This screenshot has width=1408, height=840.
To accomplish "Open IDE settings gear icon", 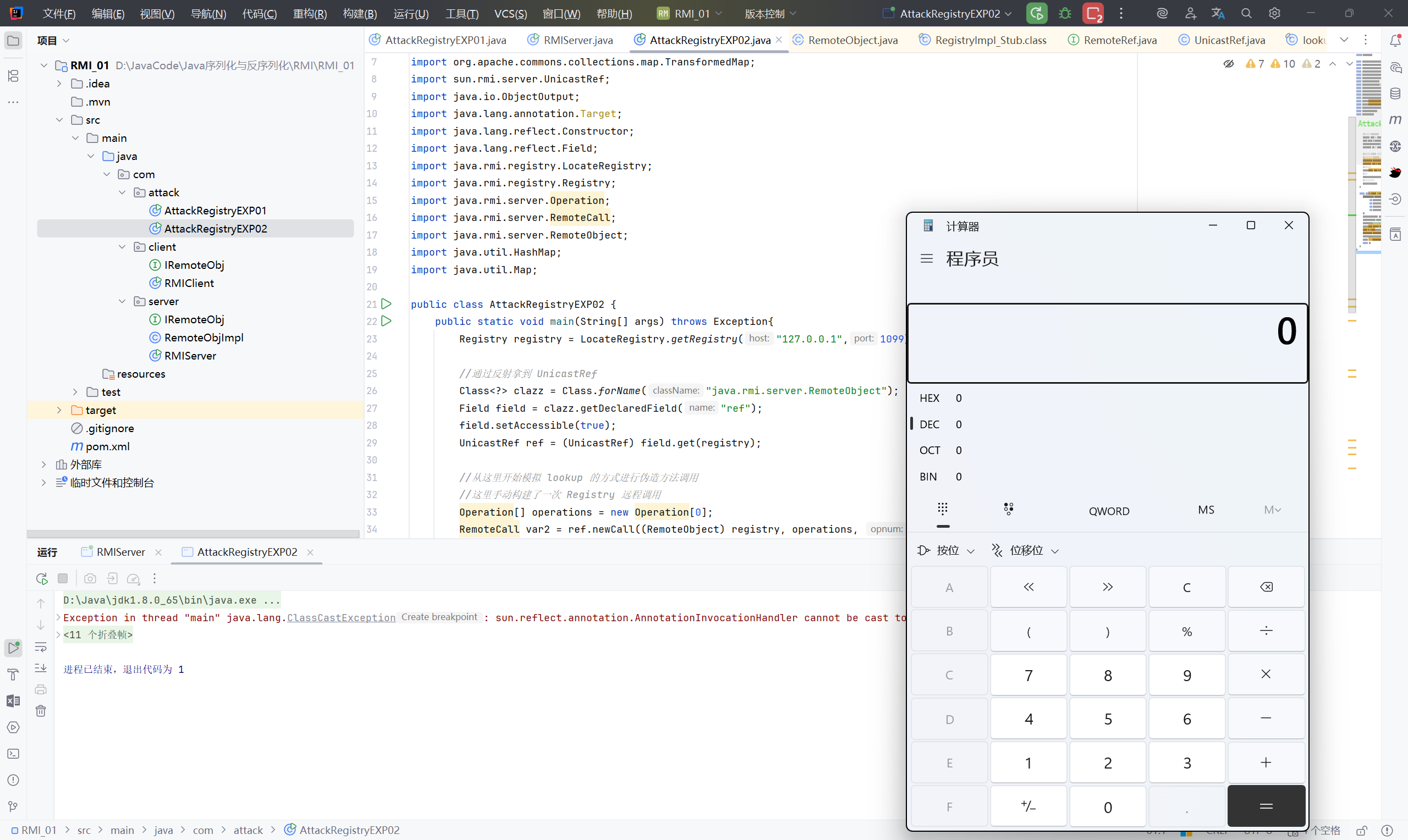I will point(1274,14).
